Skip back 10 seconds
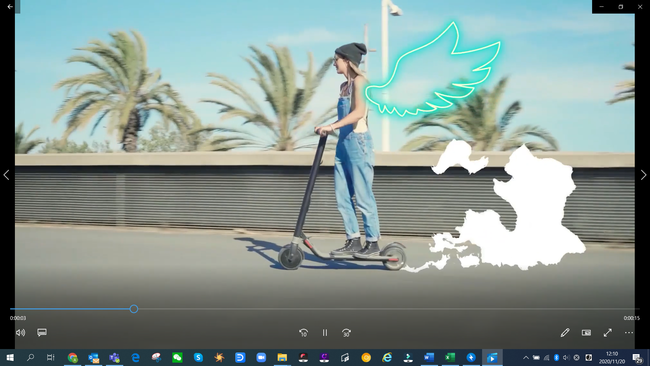 [303, 332]
